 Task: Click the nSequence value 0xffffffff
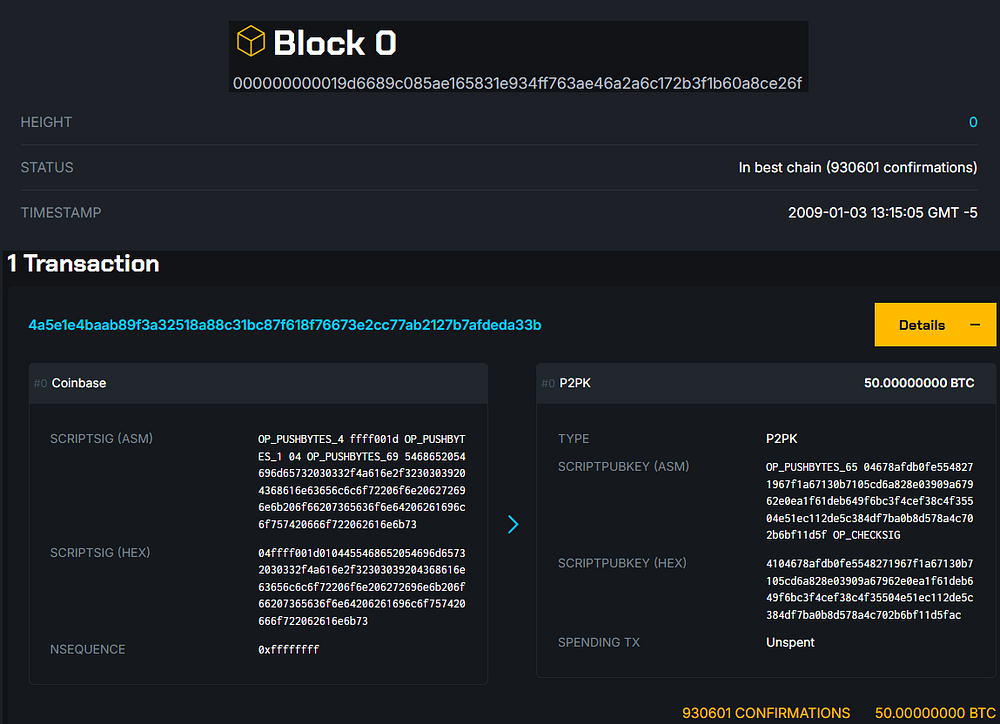pos(289,649)
